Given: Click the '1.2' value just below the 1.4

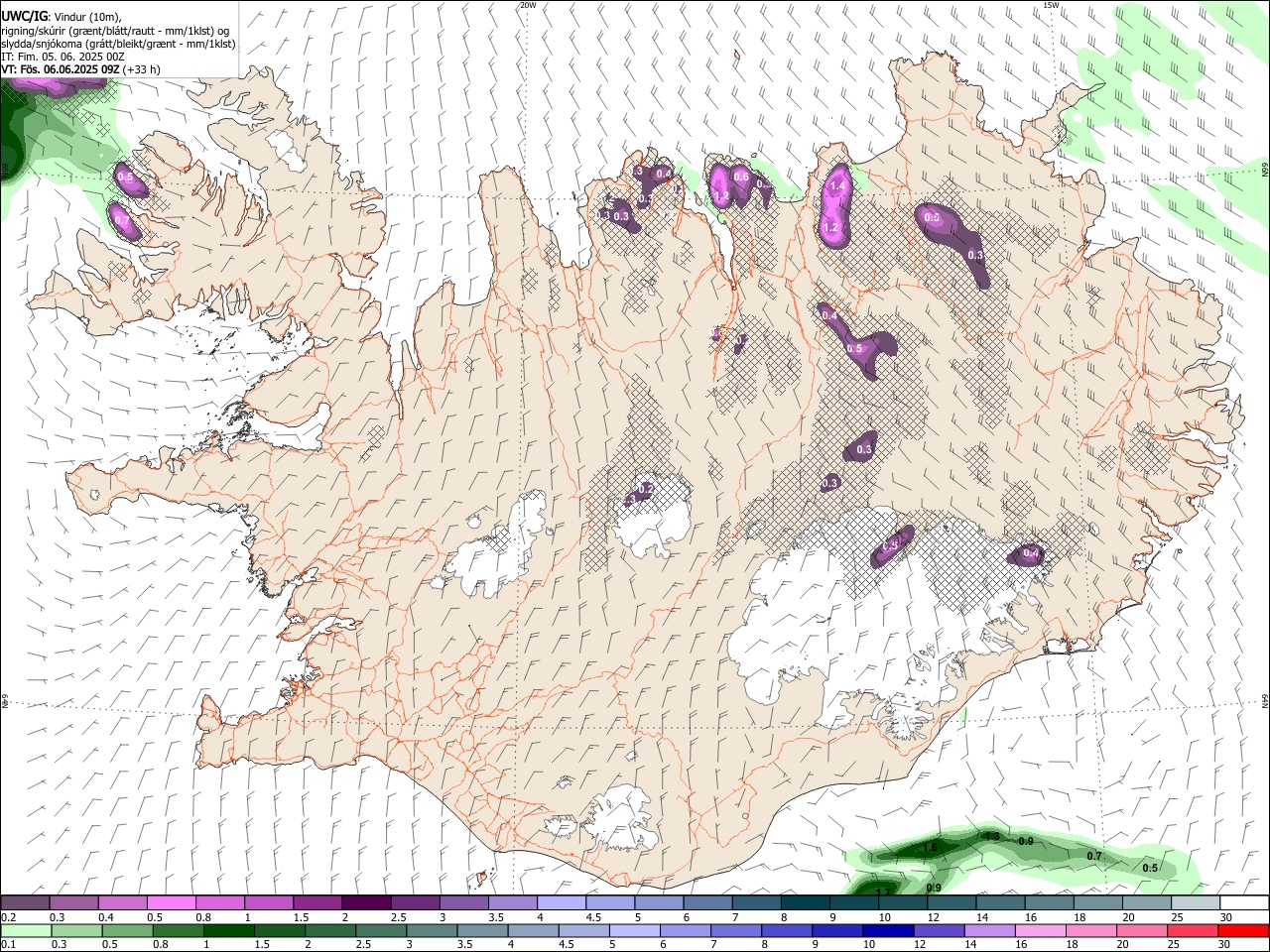Looking at the screenshot, I should tap(831, 227).
